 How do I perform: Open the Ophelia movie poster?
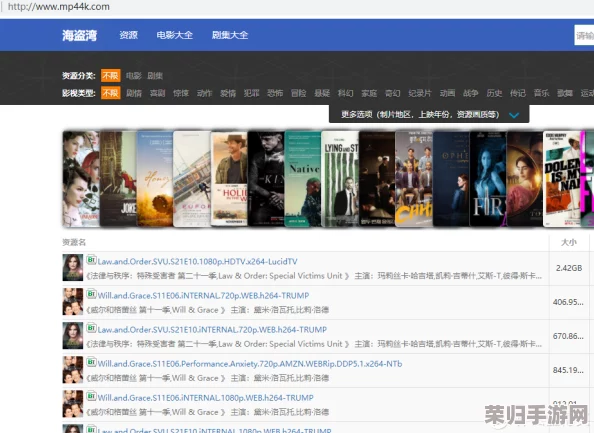coord(450,179)
